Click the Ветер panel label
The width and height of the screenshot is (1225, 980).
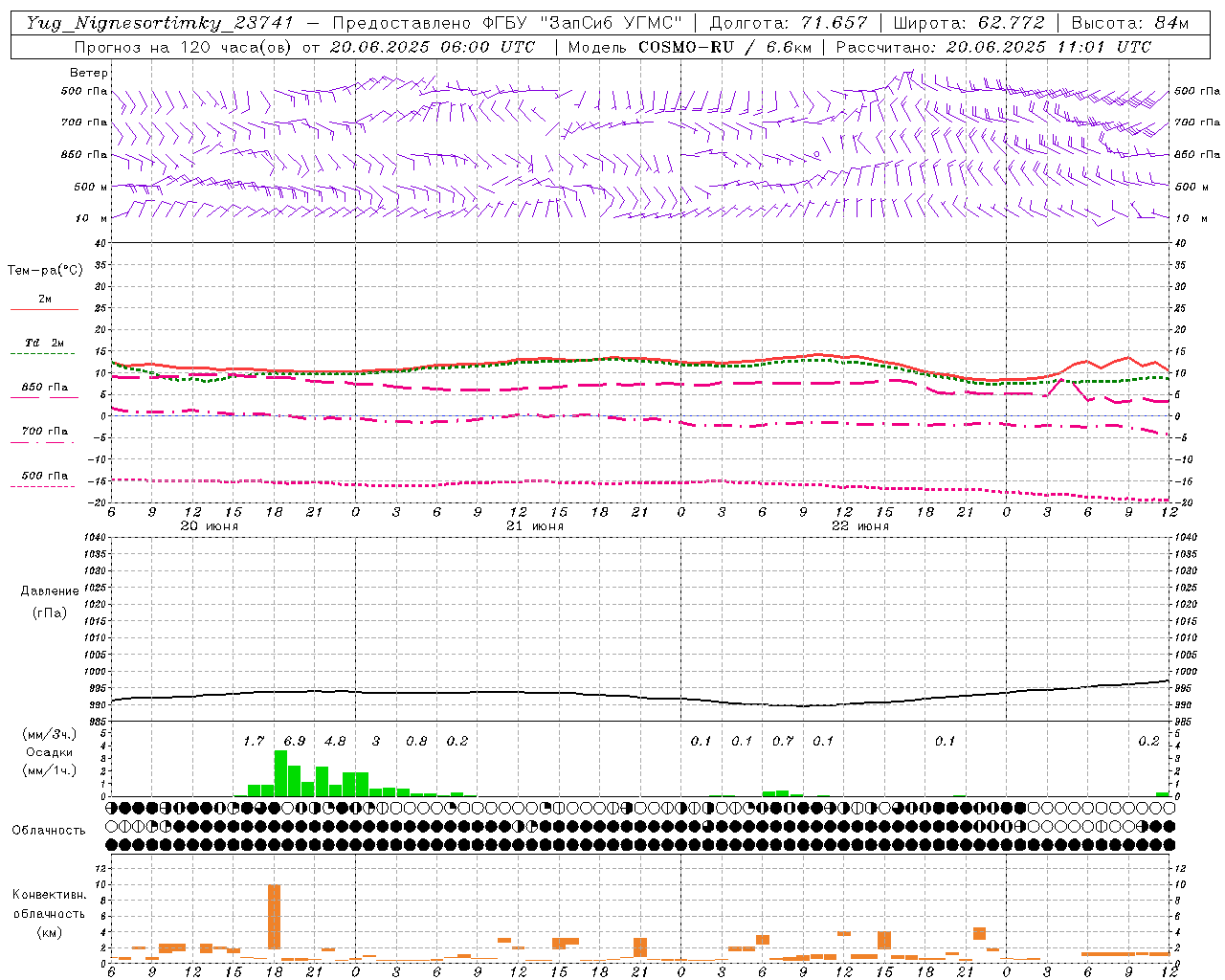coord(89,73)
